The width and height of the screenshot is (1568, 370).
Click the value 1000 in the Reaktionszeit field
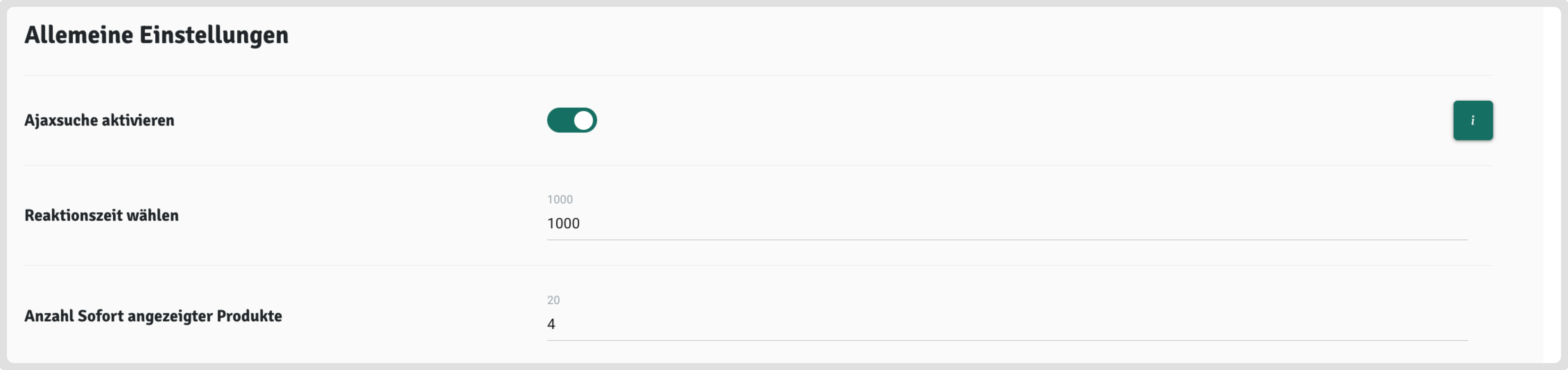(x=563, y=224)
